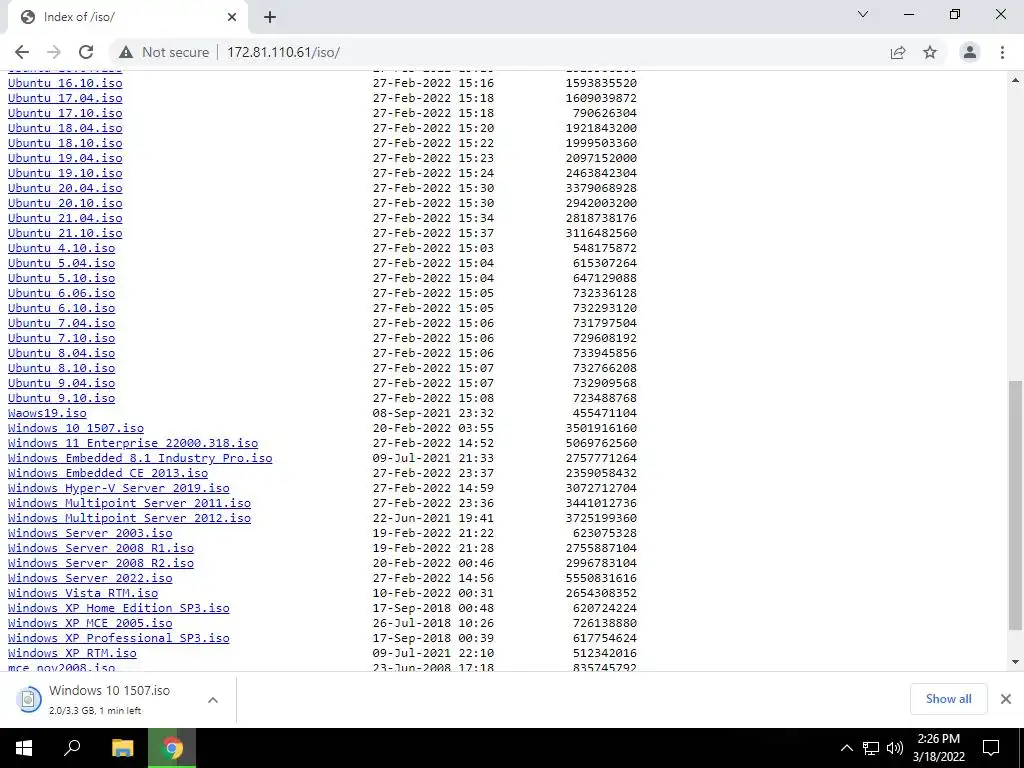The height and width of the screenshot is (768, 1024).
Task: Close the downloads bar
Action: [x=1006, y=699]
